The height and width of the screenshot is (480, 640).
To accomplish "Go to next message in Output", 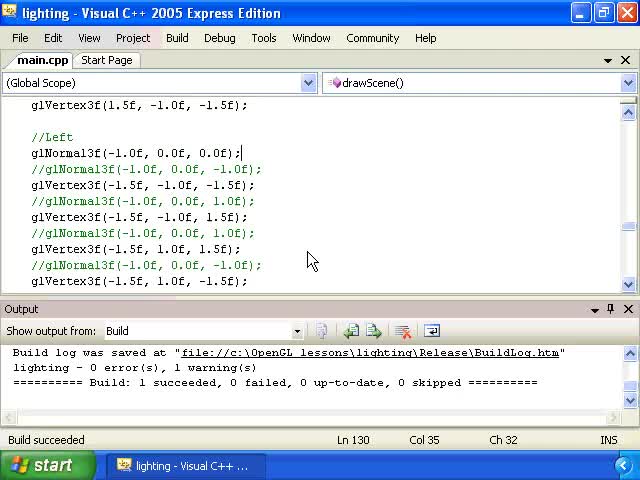I will [373, 331].
